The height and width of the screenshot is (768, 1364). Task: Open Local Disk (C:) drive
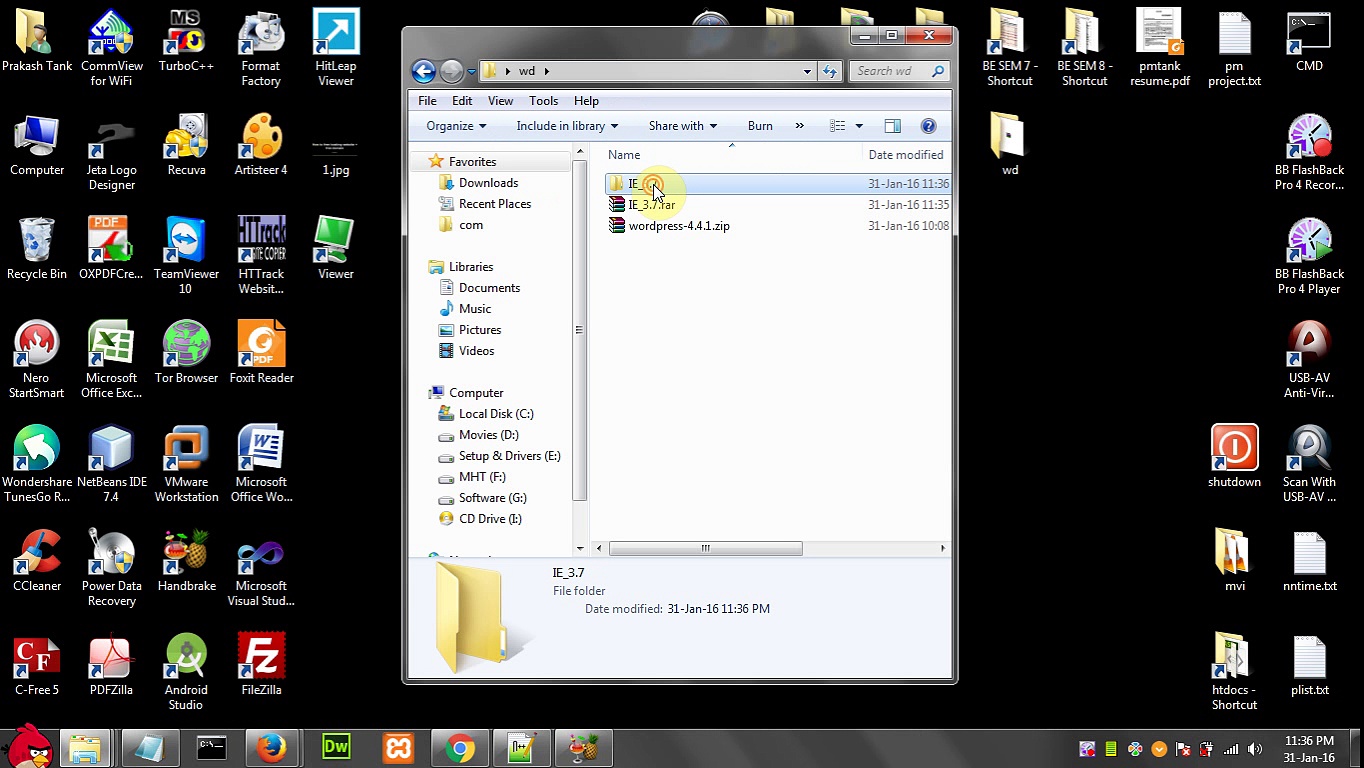pyautogui.click(x=496, y=414)
